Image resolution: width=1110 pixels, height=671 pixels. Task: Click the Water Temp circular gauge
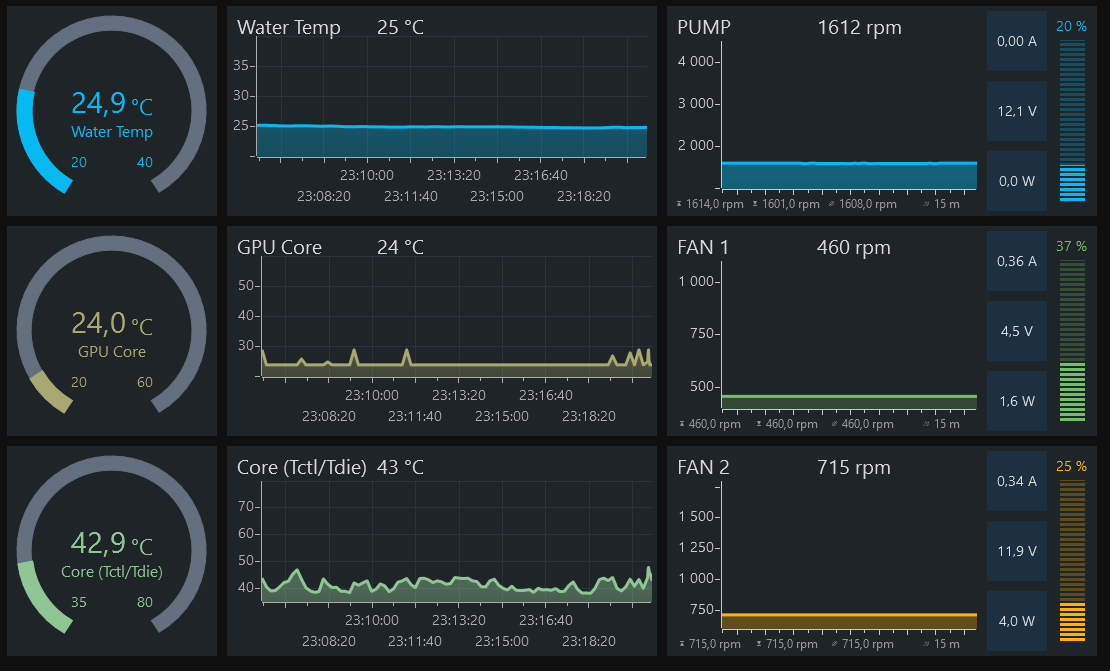112,111
